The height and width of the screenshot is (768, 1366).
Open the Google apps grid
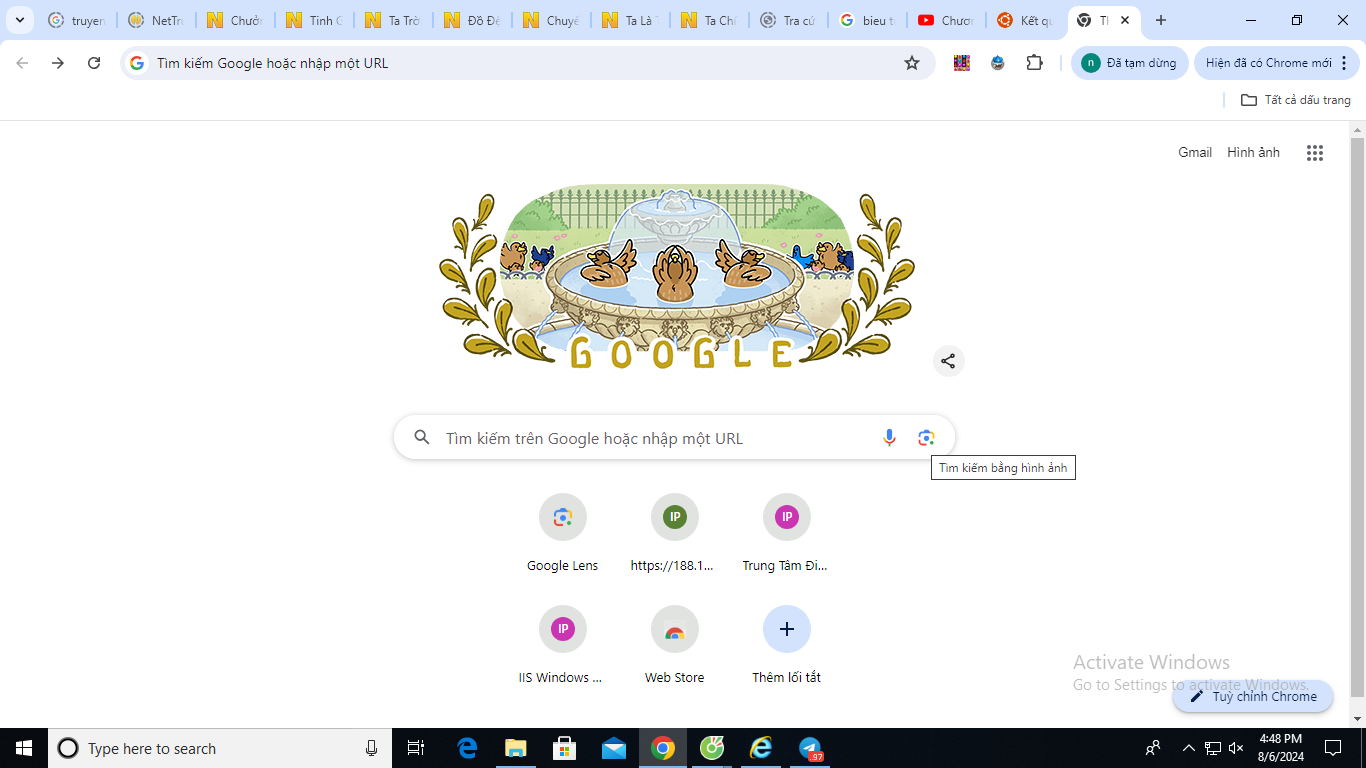[x=1314, y=153]
